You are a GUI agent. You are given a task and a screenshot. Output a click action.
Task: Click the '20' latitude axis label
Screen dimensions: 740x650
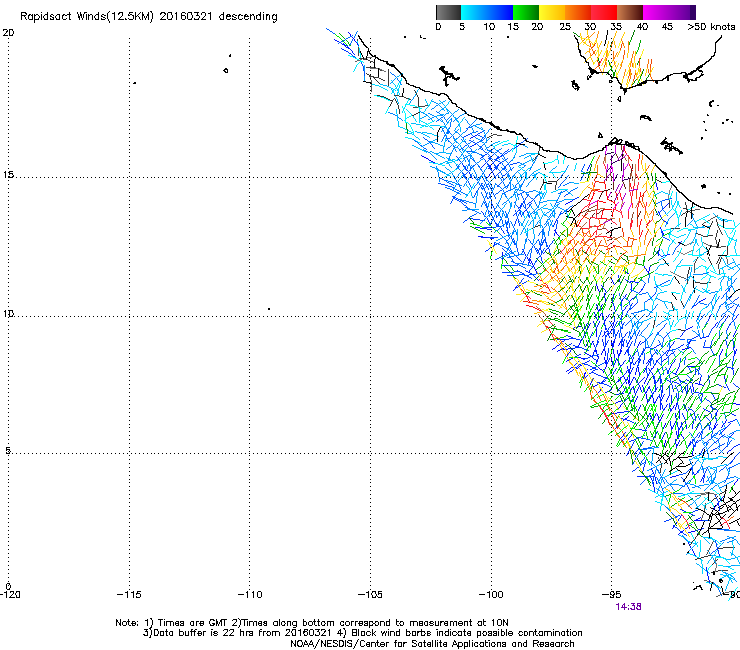point(8,33)
